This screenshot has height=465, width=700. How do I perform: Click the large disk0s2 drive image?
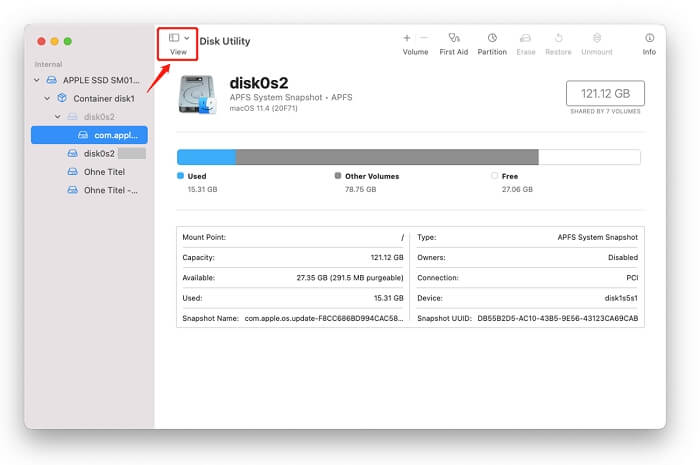click(197, 95)
